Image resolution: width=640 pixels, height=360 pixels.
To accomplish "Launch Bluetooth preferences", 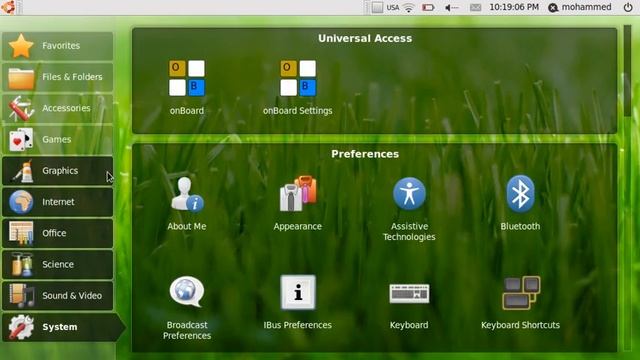I will pyautogui.click(x=520, y=203).
